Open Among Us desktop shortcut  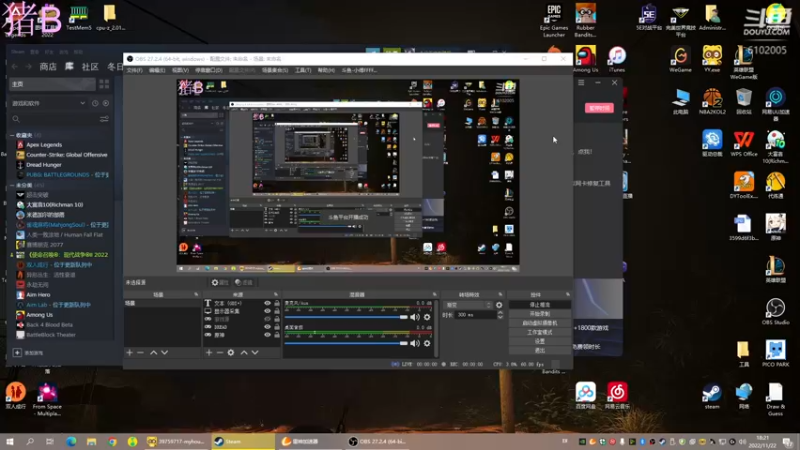pos(585,59)
